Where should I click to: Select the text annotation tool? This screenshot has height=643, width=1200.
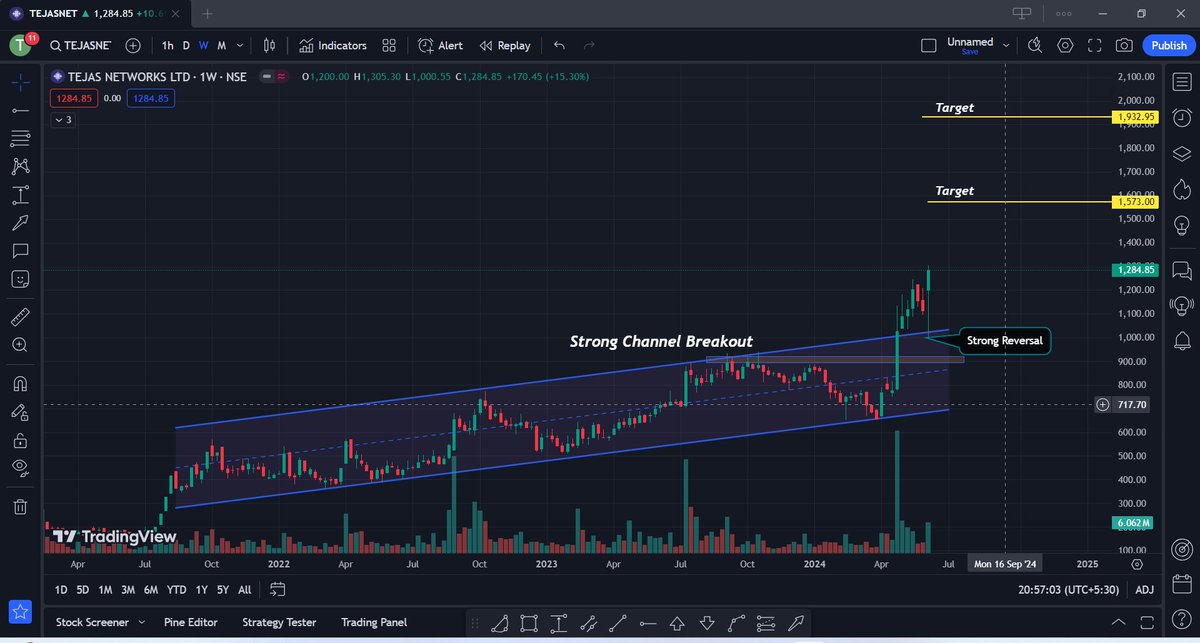click(x=20, y=250)
